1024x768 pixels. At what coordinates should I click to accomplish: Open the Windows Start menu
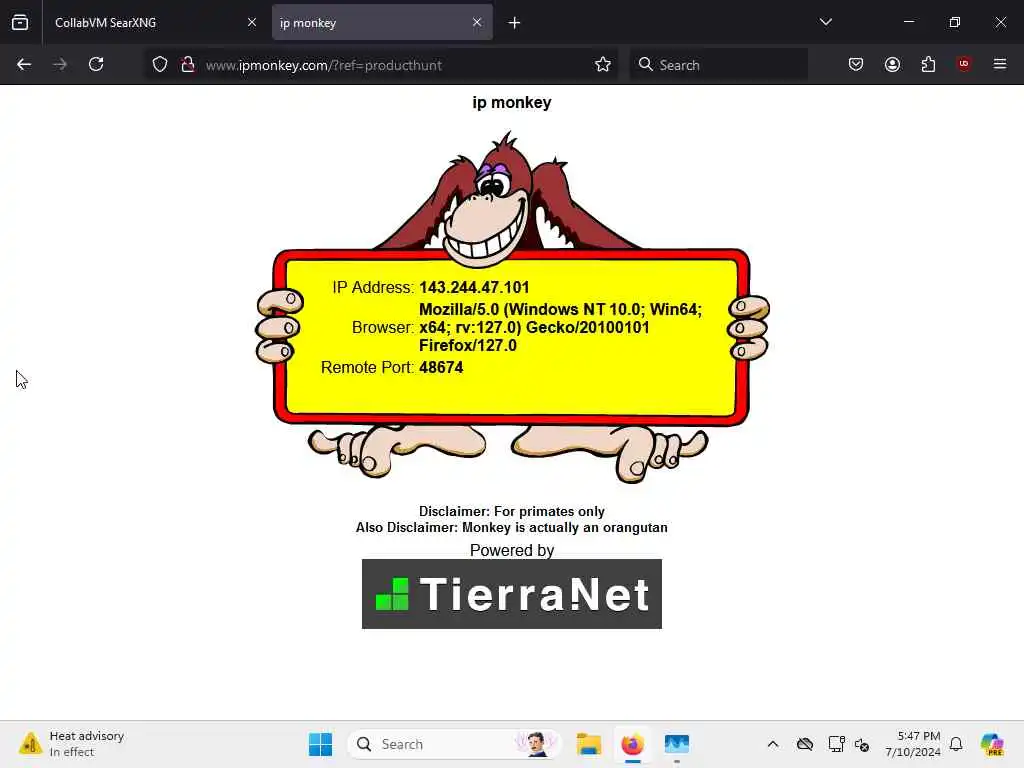320,744
